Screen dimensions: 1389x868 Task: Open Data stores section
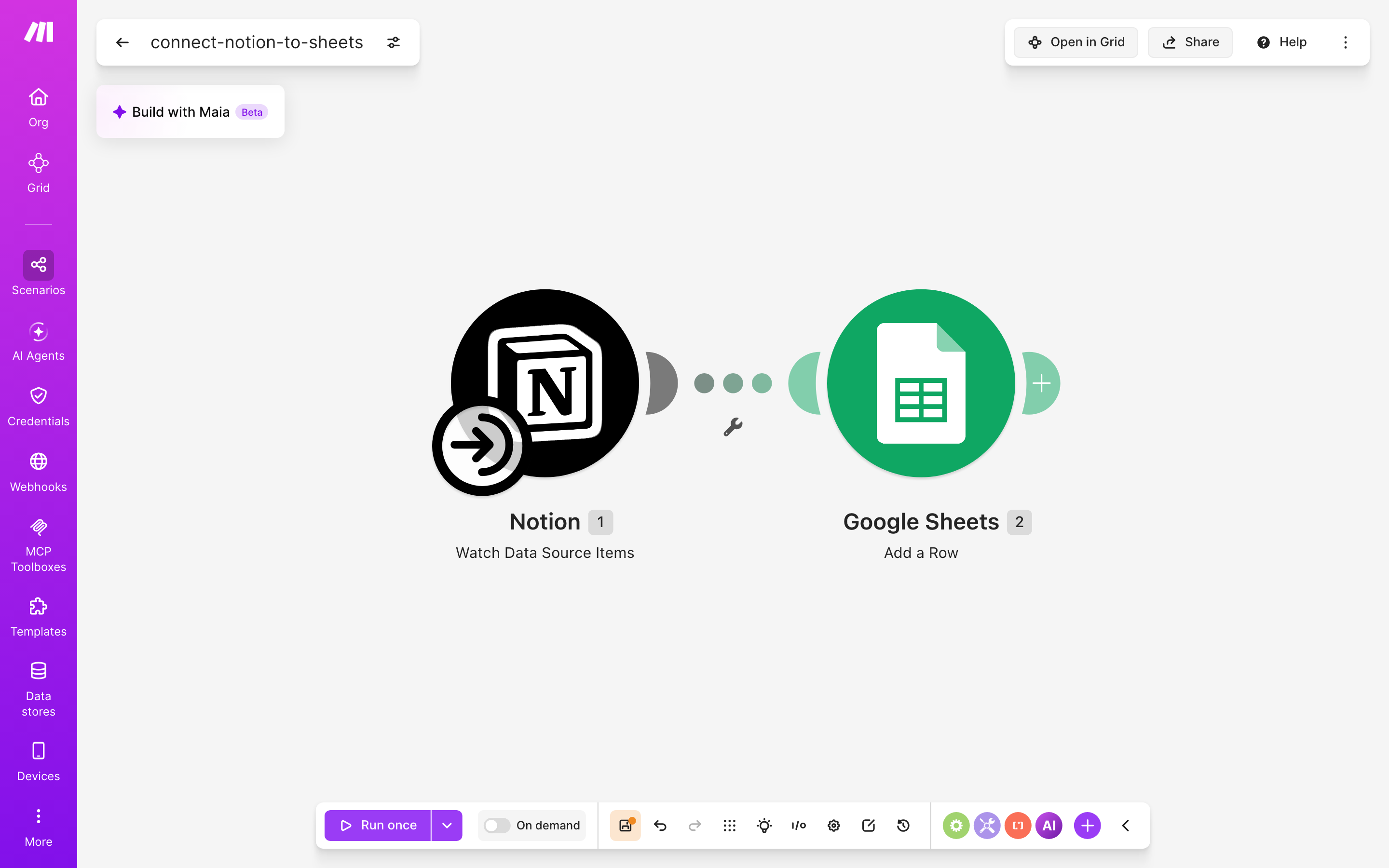(39, 690)
